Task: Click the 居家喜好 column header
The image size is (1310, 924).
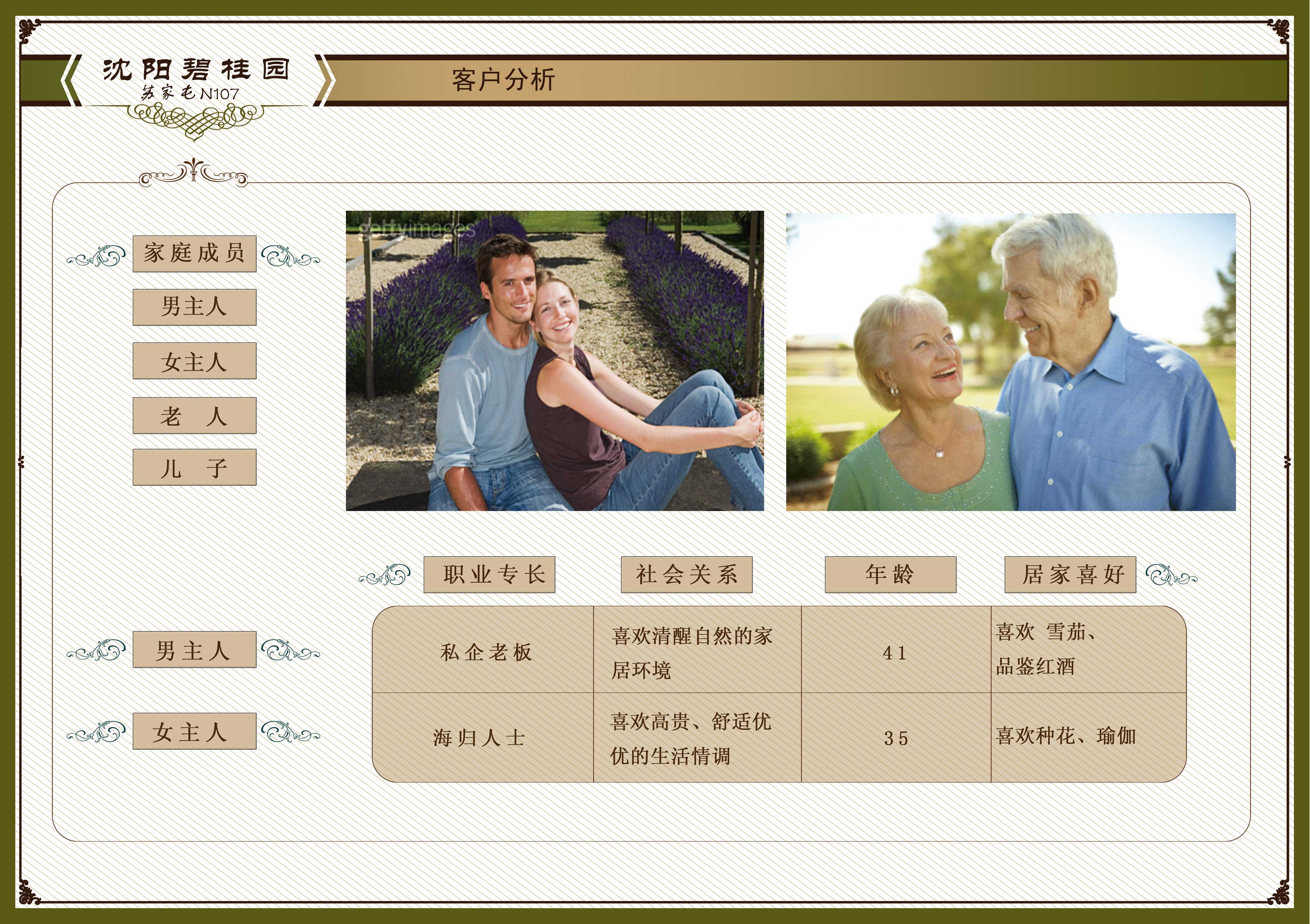Action: 1070,574
